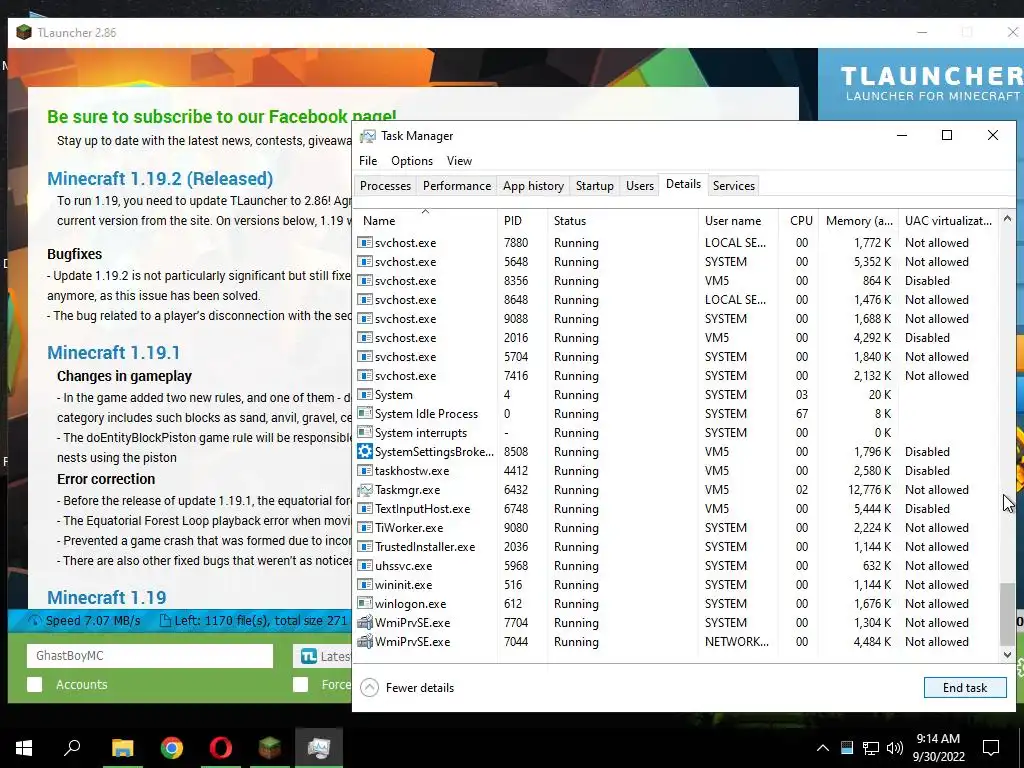
Task: Click the End task button
Action: point(965,688)
